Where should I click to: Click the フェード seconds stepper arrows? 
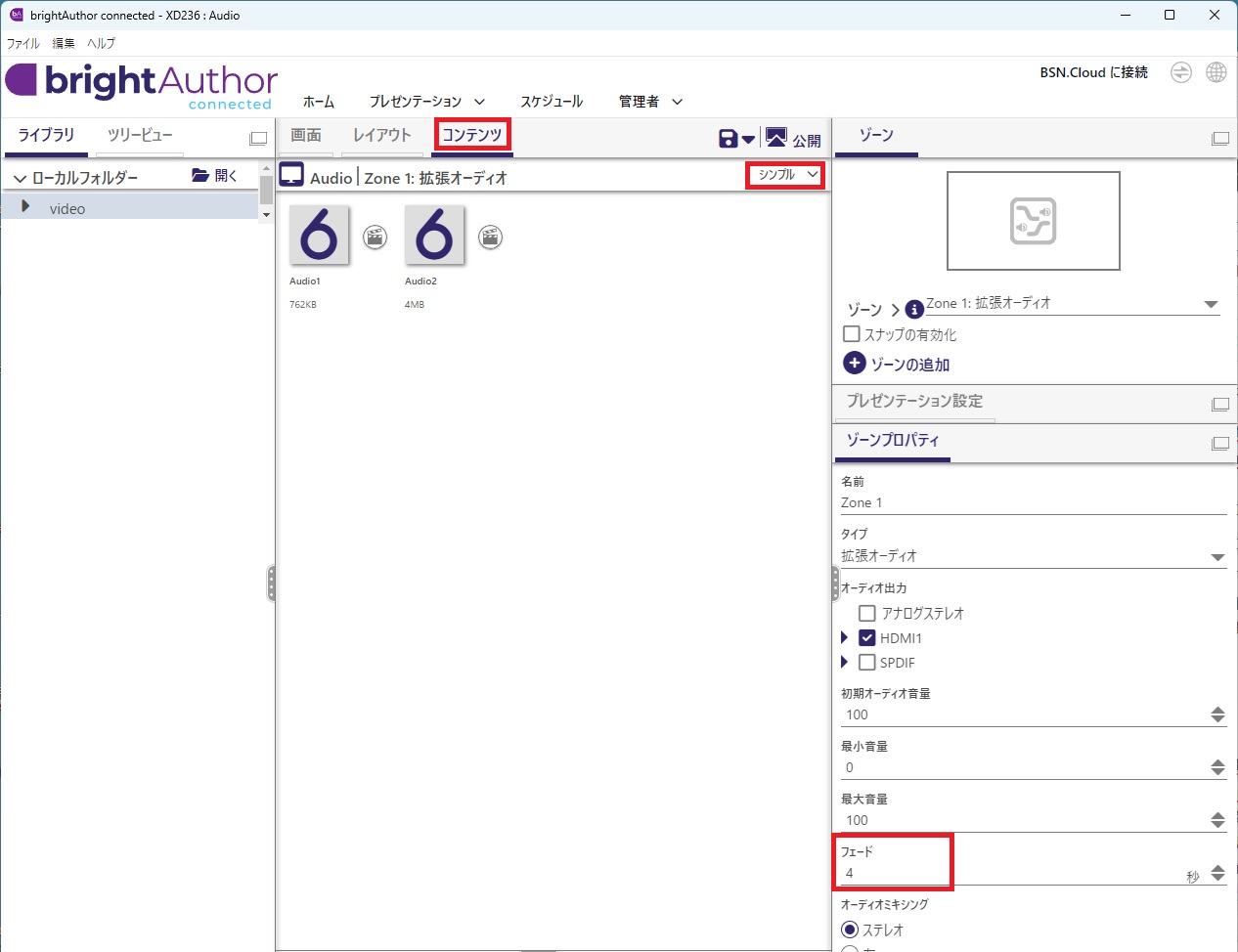coord(1217,873)
